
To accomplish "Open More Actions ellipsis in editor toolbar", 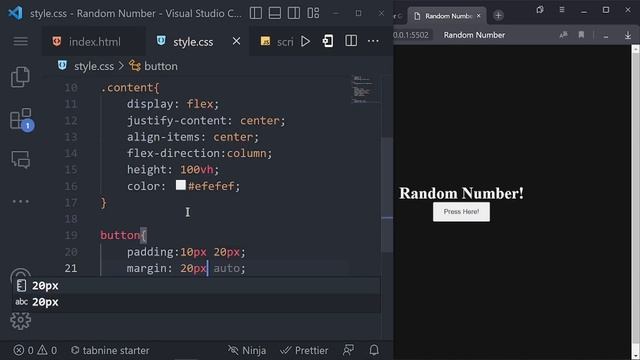I will coord(373,41).
